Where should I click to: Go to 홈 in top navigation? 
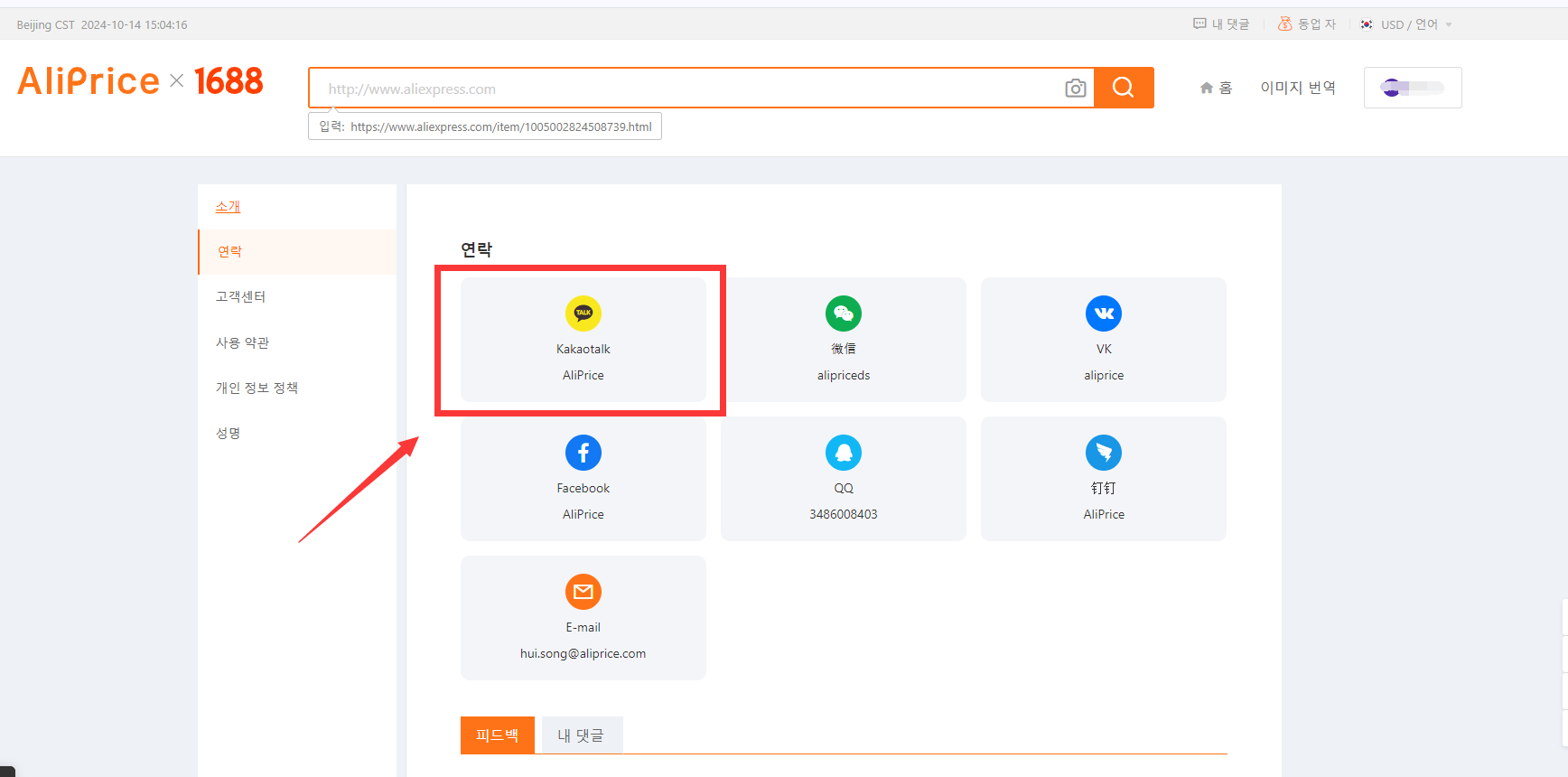tap(1226, 88)
